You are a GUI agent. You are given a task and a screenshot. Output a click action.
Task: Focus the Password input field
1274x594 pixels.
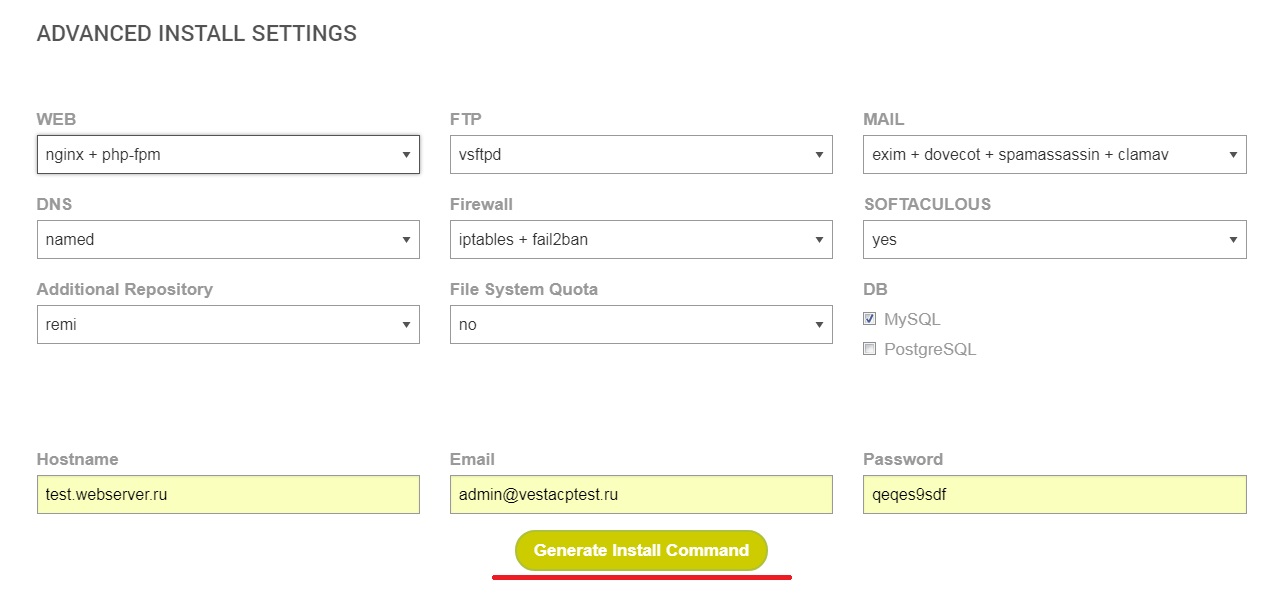pyautogui.click(x=1054, y=494)
